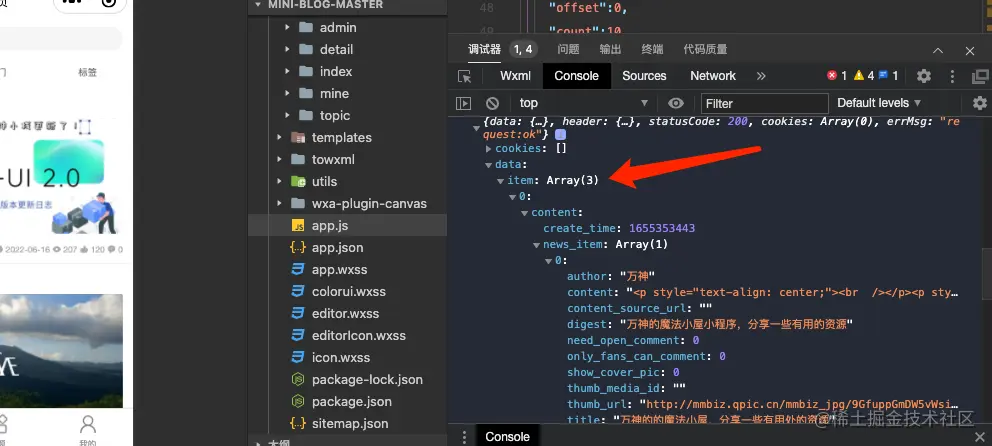The width and height of the screenshot is (992, 446).
Task: Open the 问题 tab
Action: coord(568,49)
